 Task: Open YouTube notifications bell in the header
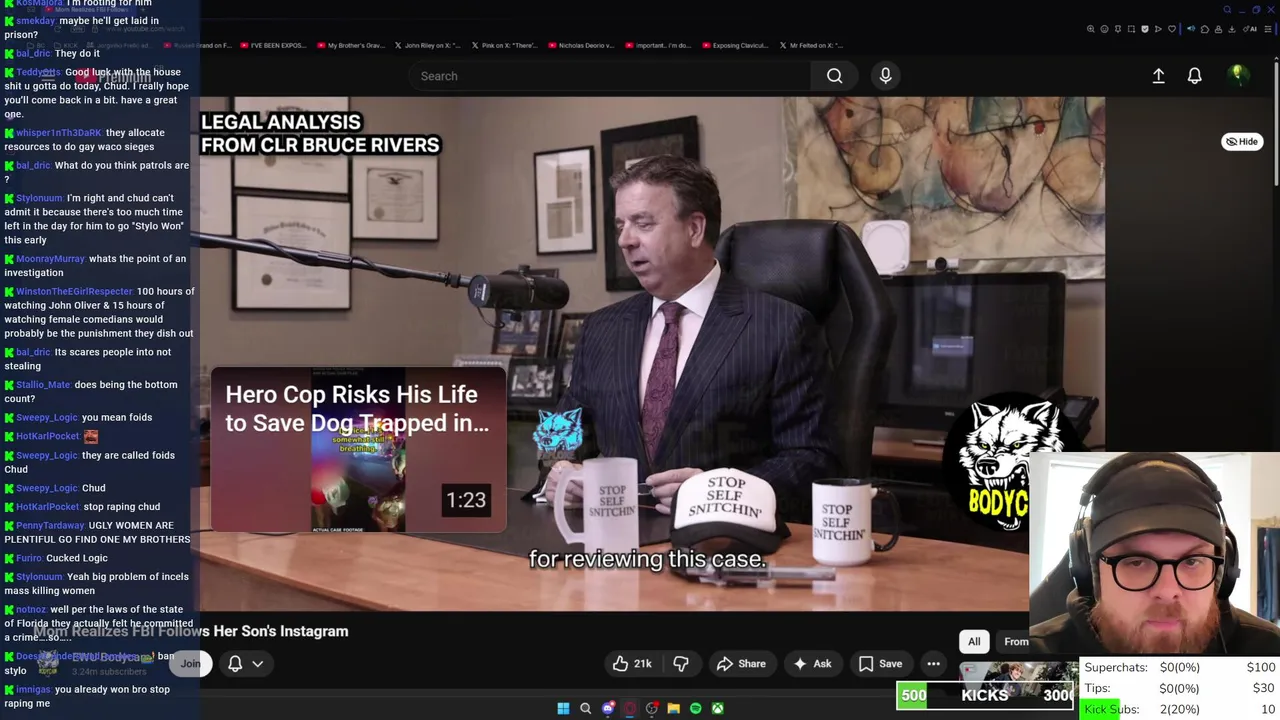(x=1194, y=76)
